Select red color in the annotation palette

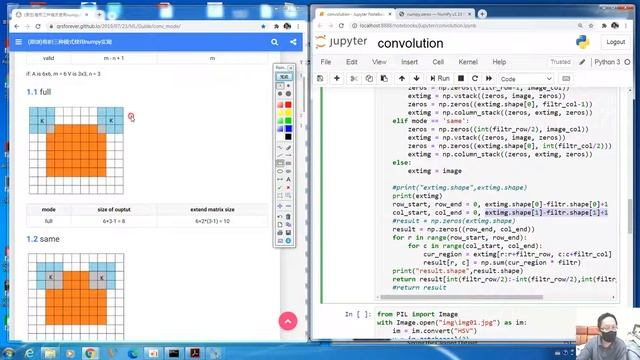pyautogui.click(x=288, y=104)
